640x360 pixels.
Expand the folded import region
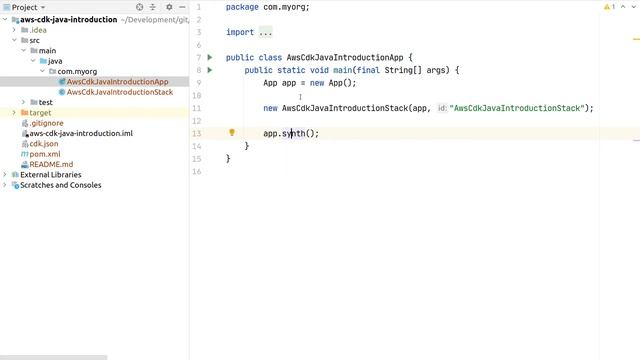pyautogui.click(x=265, y=32)
